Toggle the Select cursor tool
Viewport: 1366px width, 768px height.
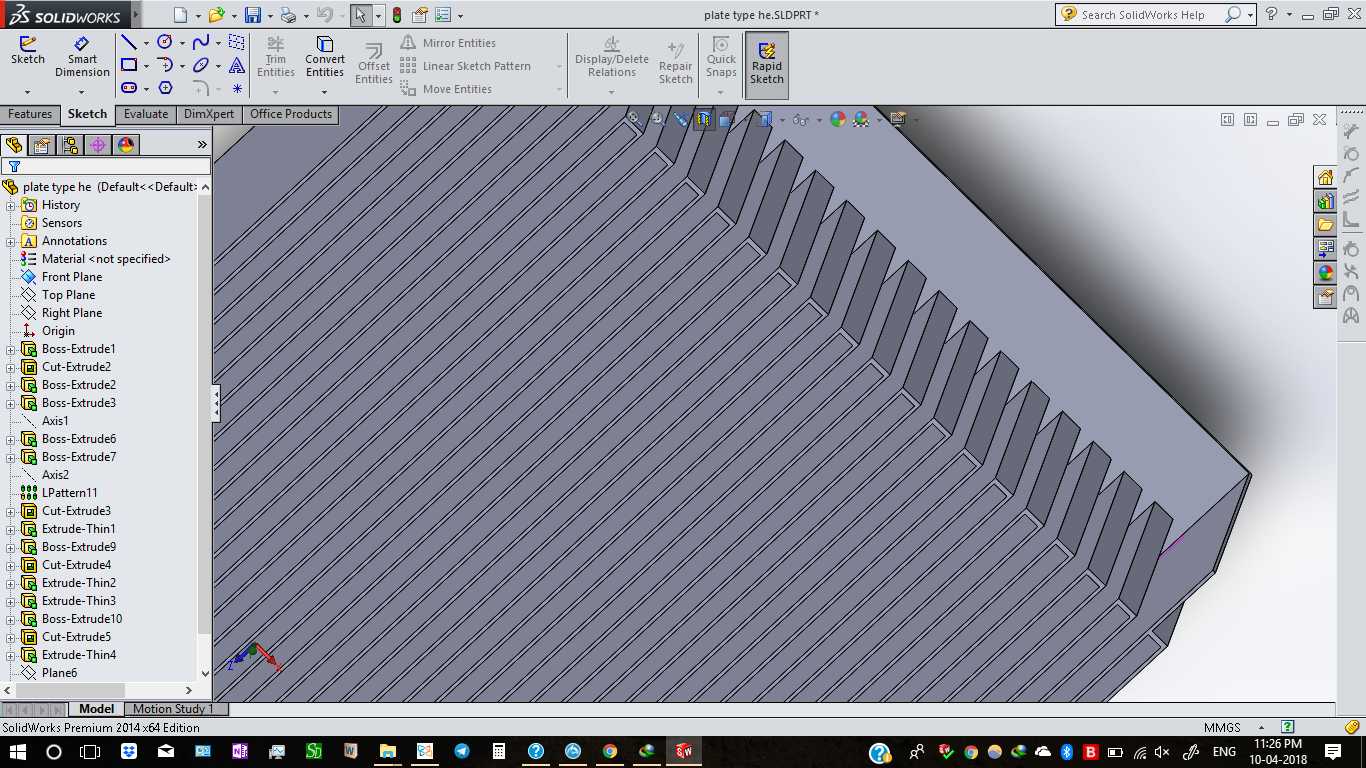coord(361,15)
